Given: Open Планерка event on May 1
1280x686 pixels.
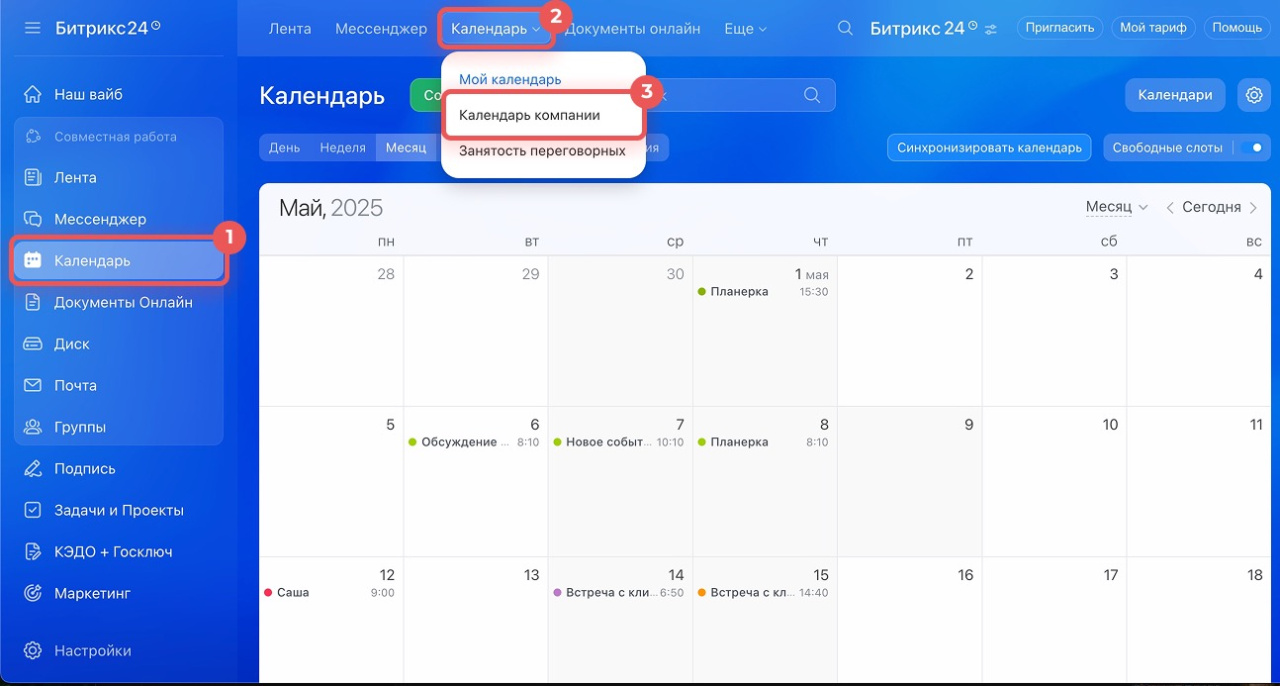Looking at the screenshot, I should (765, 292).
